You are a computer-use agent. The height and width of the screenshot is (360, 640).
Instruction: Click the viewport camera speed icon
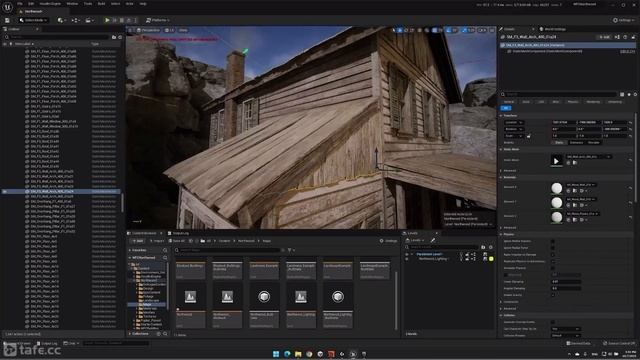[x=482, y=30]
